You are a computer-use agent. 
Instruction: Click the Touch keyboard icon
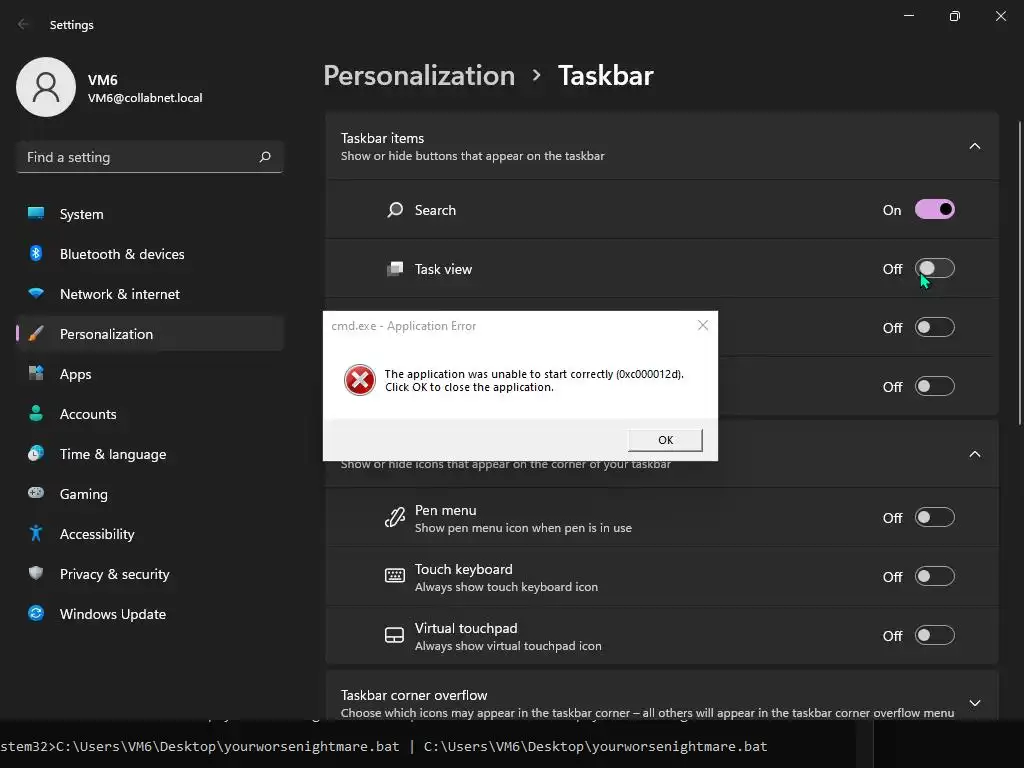(394, 575)
